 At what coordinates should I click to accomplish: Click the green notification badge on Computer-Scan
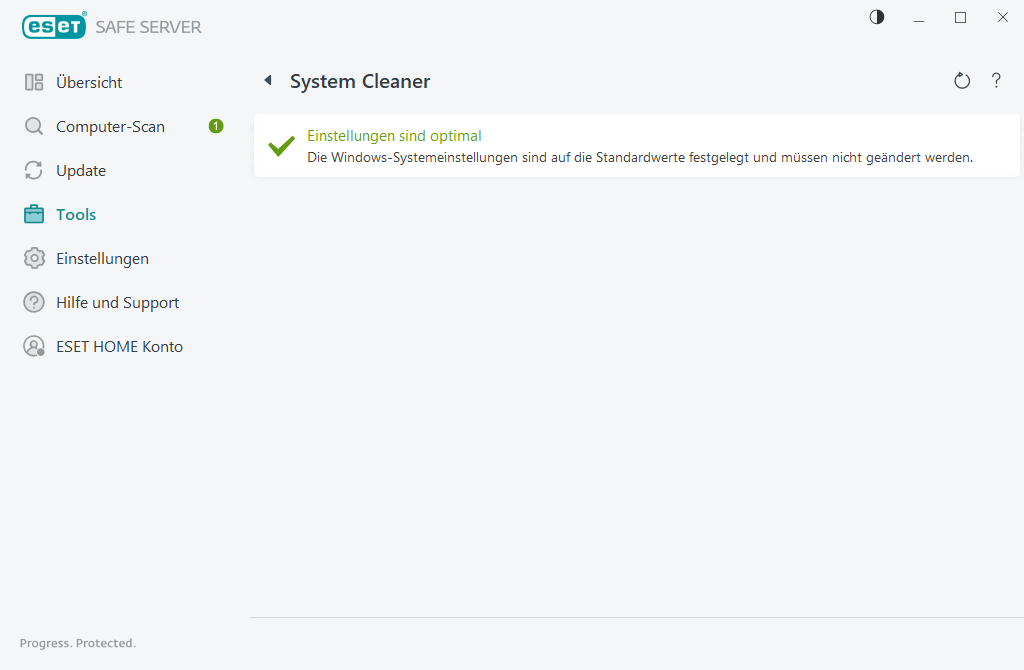(216, 126)
